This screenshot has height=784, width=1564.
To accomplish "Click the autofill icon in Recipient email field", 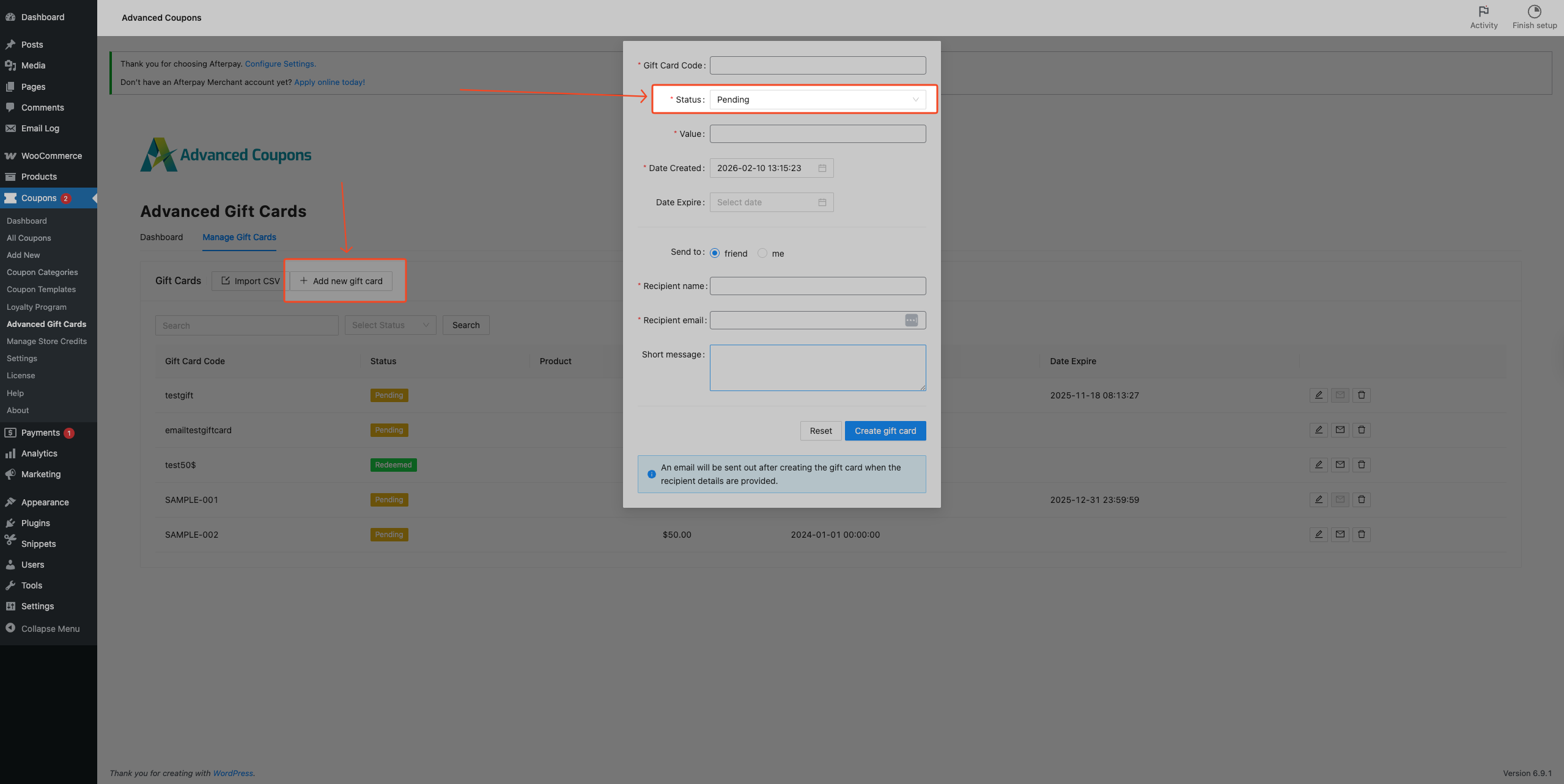I will [x=911, y=320].
